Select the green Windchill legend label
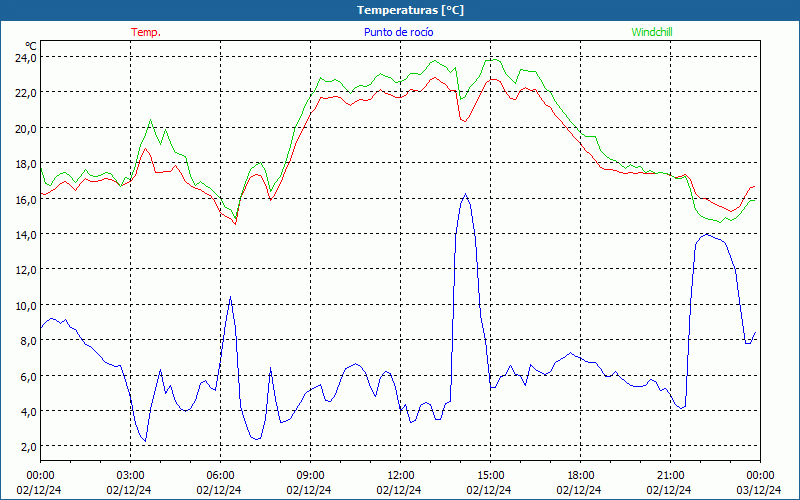 [x=652, y=32]
